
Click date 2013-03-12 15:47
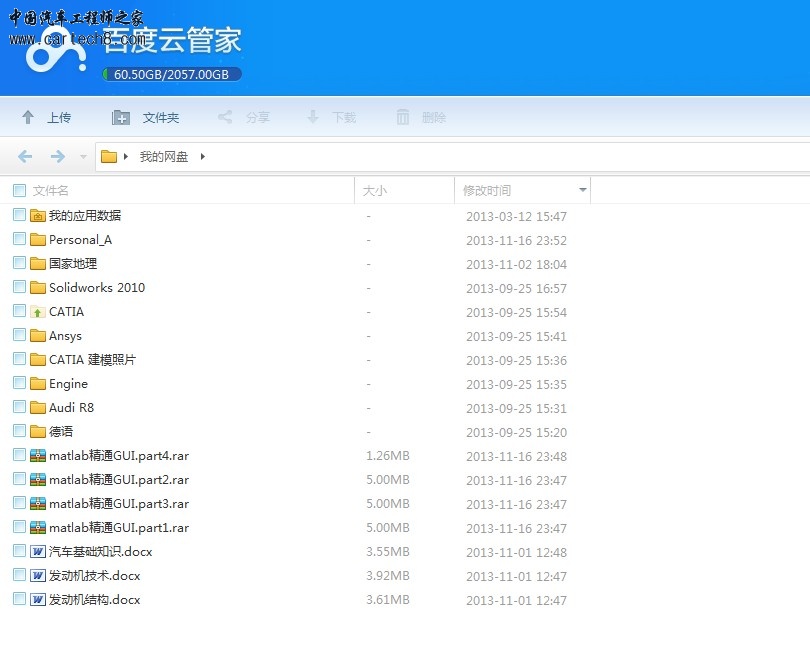pyautogui.click(x=517, y=216)
